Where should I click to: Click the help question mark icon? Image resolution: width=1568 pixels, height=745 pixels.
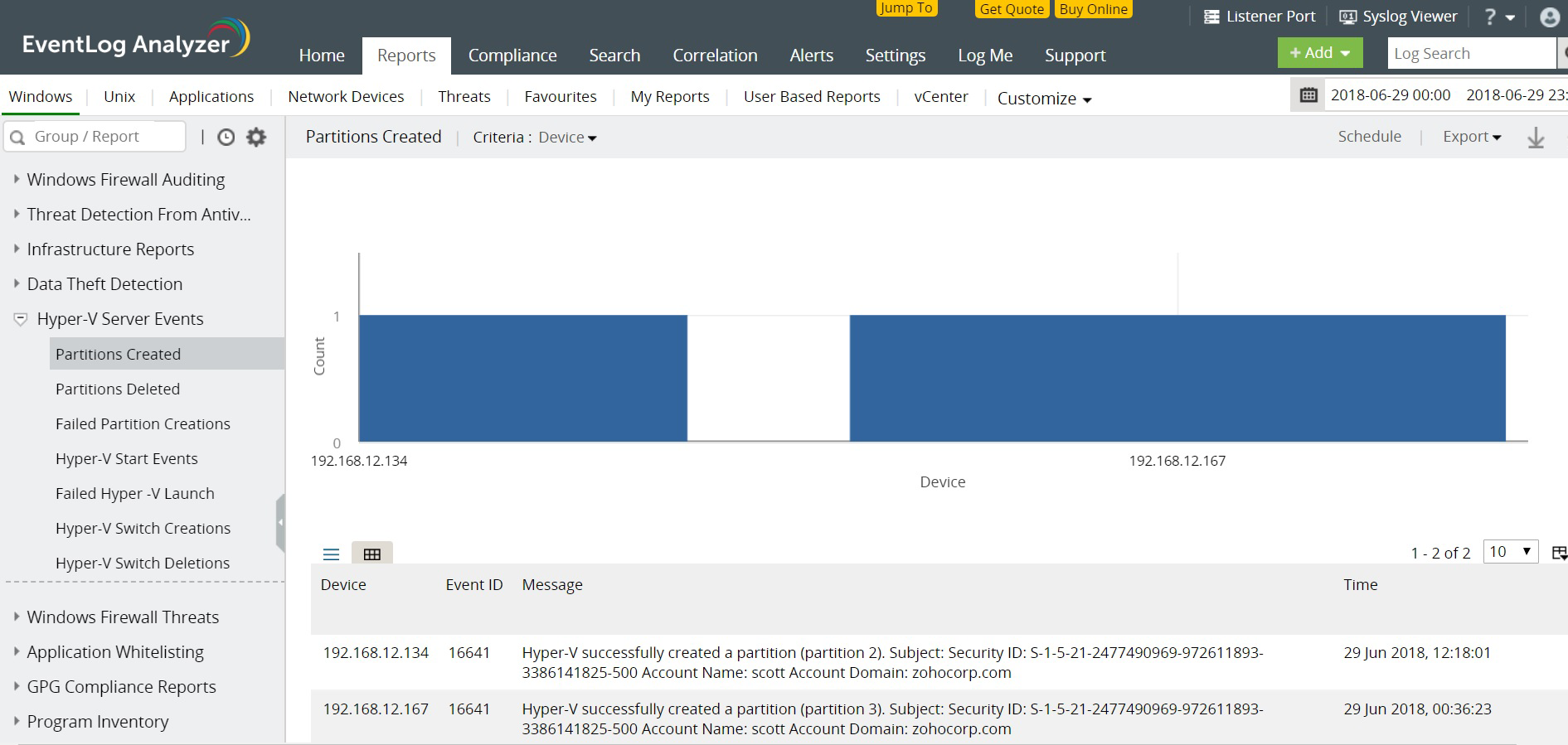click(1490, 17)
